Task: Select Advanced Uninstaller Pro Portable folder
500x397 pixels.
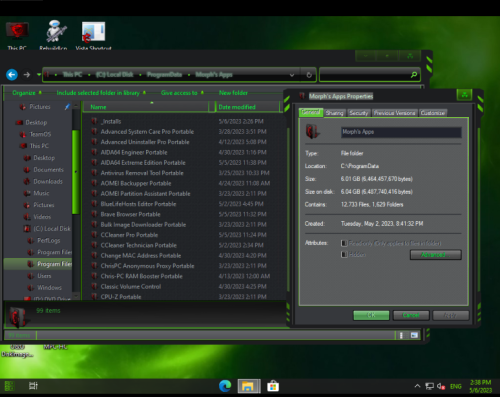Action: tap(145, 142)
